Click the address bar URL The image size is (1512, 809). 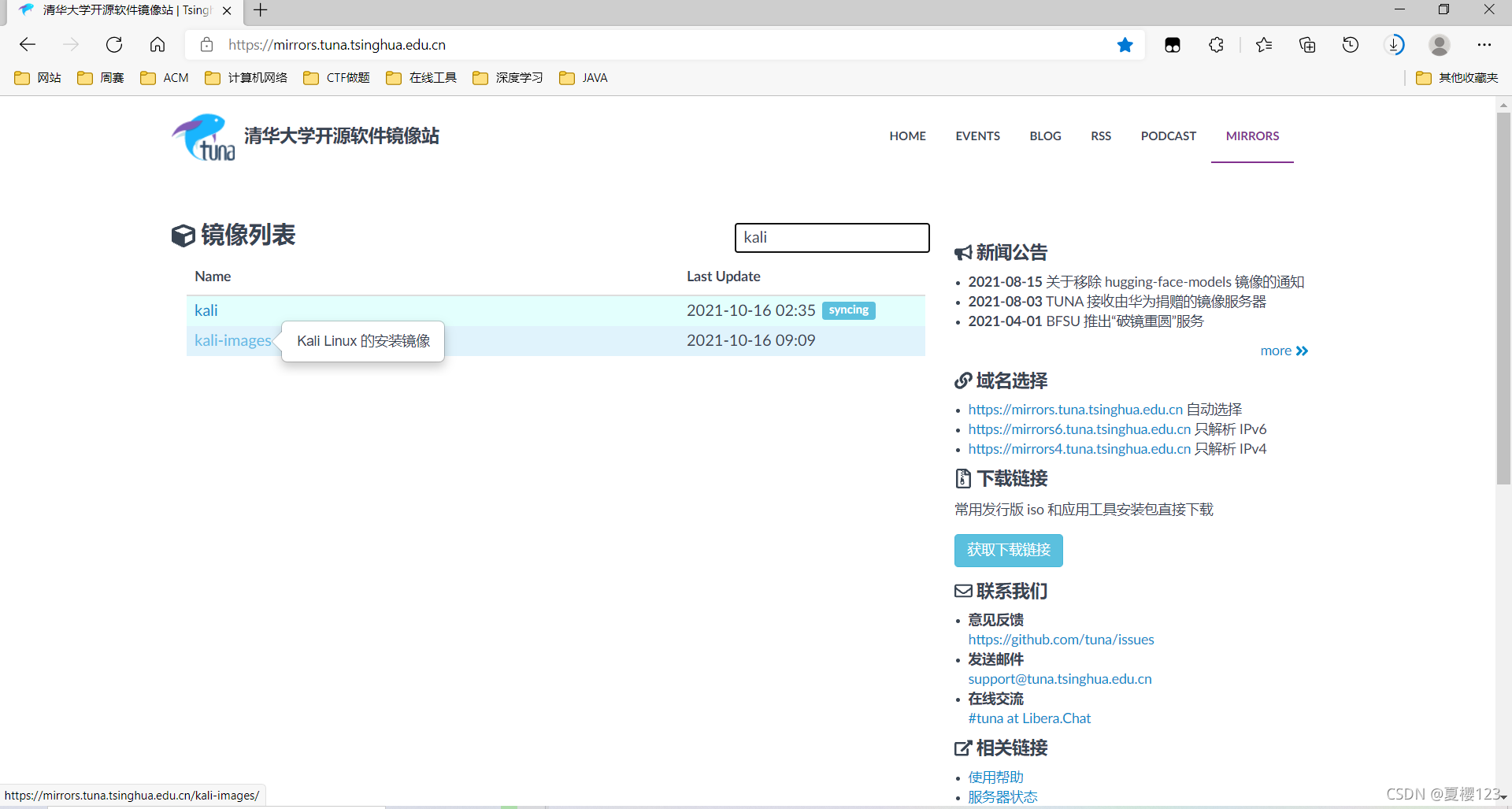pos(337,45)
